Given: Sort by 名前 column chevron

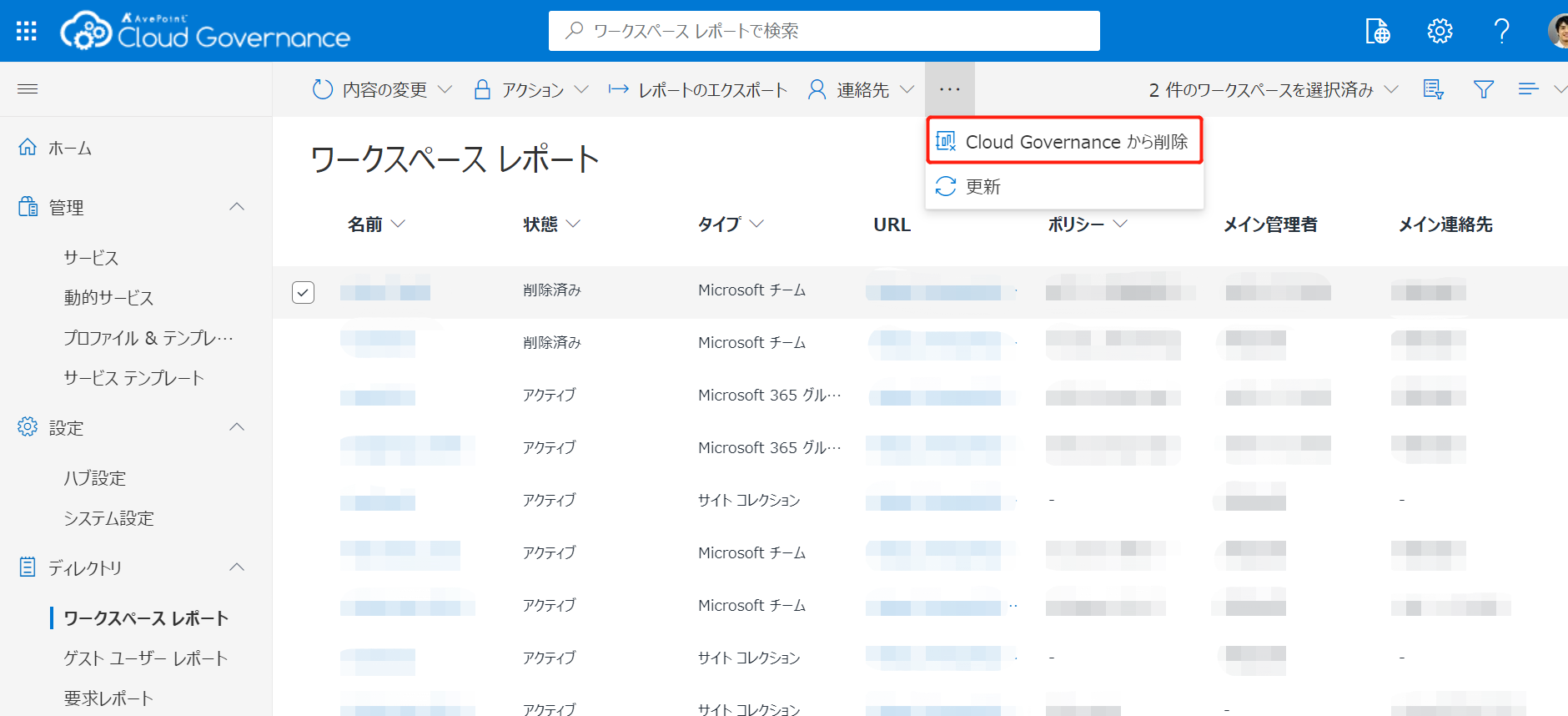Looking at the screenshot, I should [x=398, y=224].
